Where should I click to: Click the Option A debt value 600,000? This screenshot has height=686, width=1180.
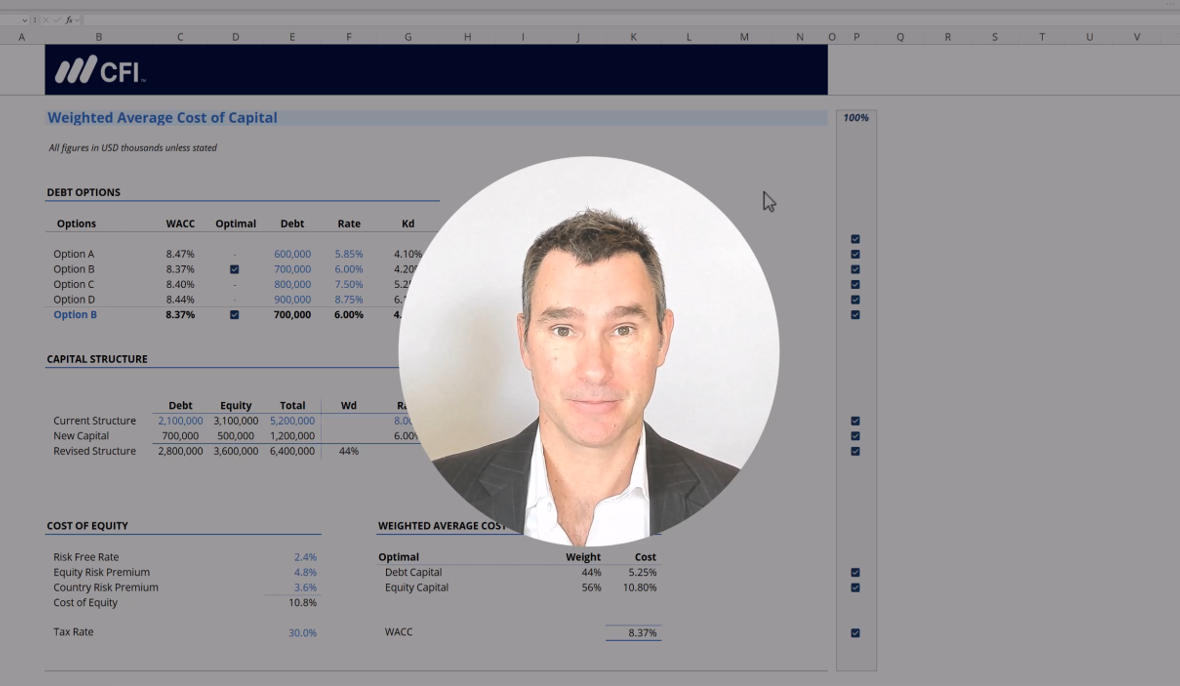292,254
